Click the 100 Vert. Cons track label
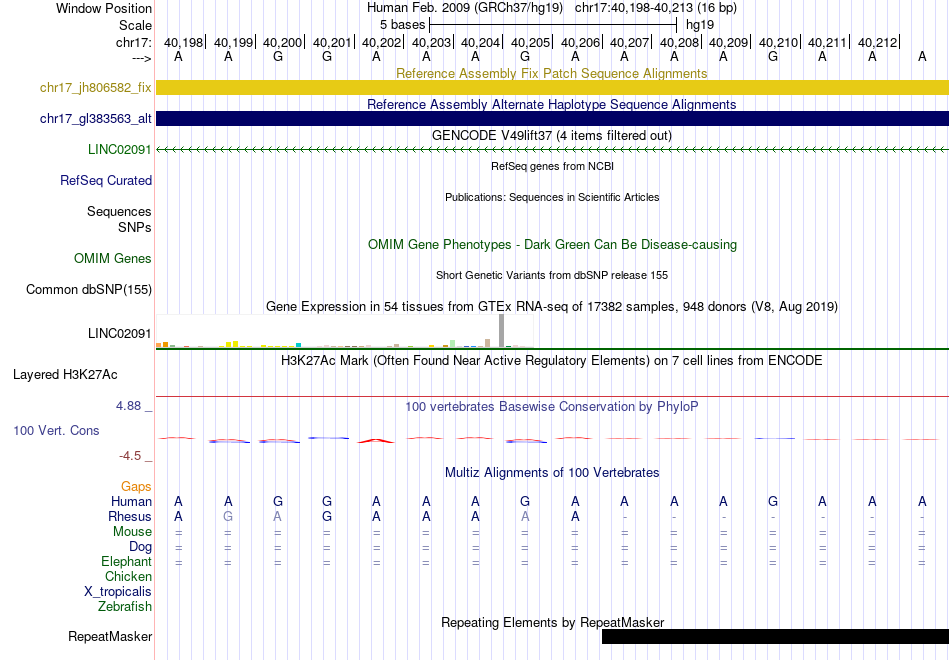The width and height of the screenshot is (950, 660). pyautogui.click(x=56, y=430)
